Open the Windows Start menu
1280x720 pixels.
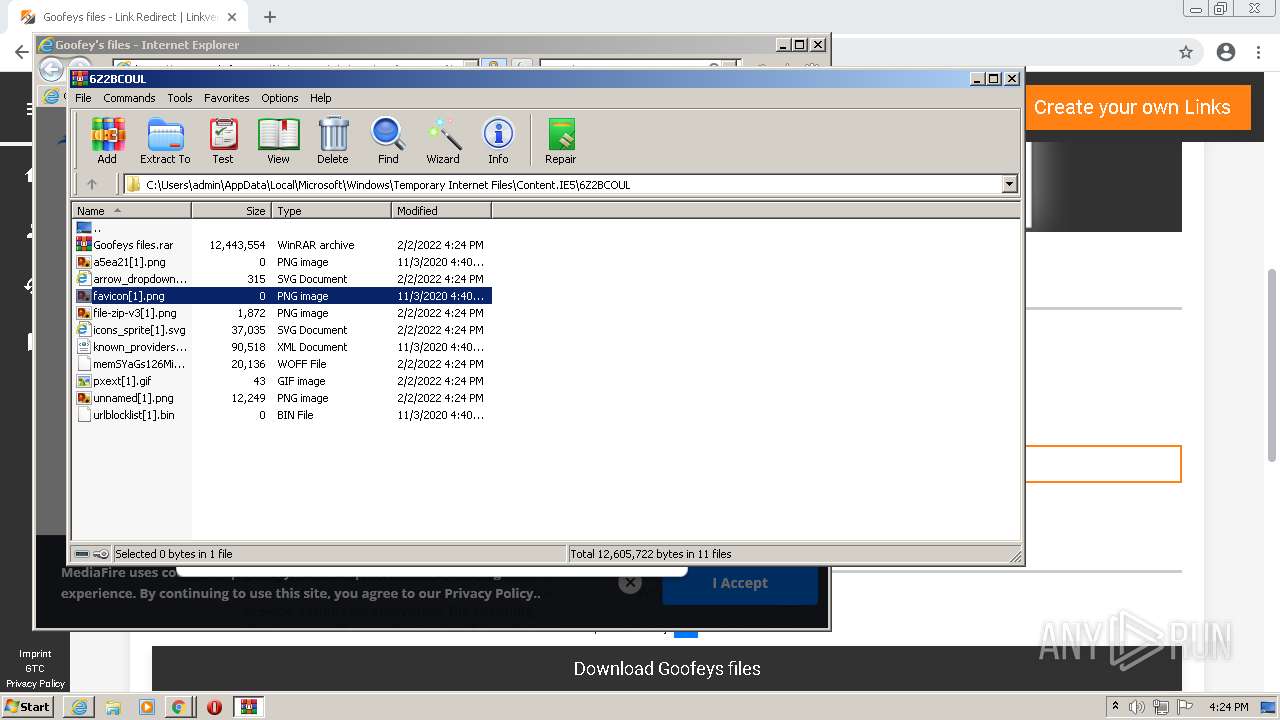(x=27, y=707)
